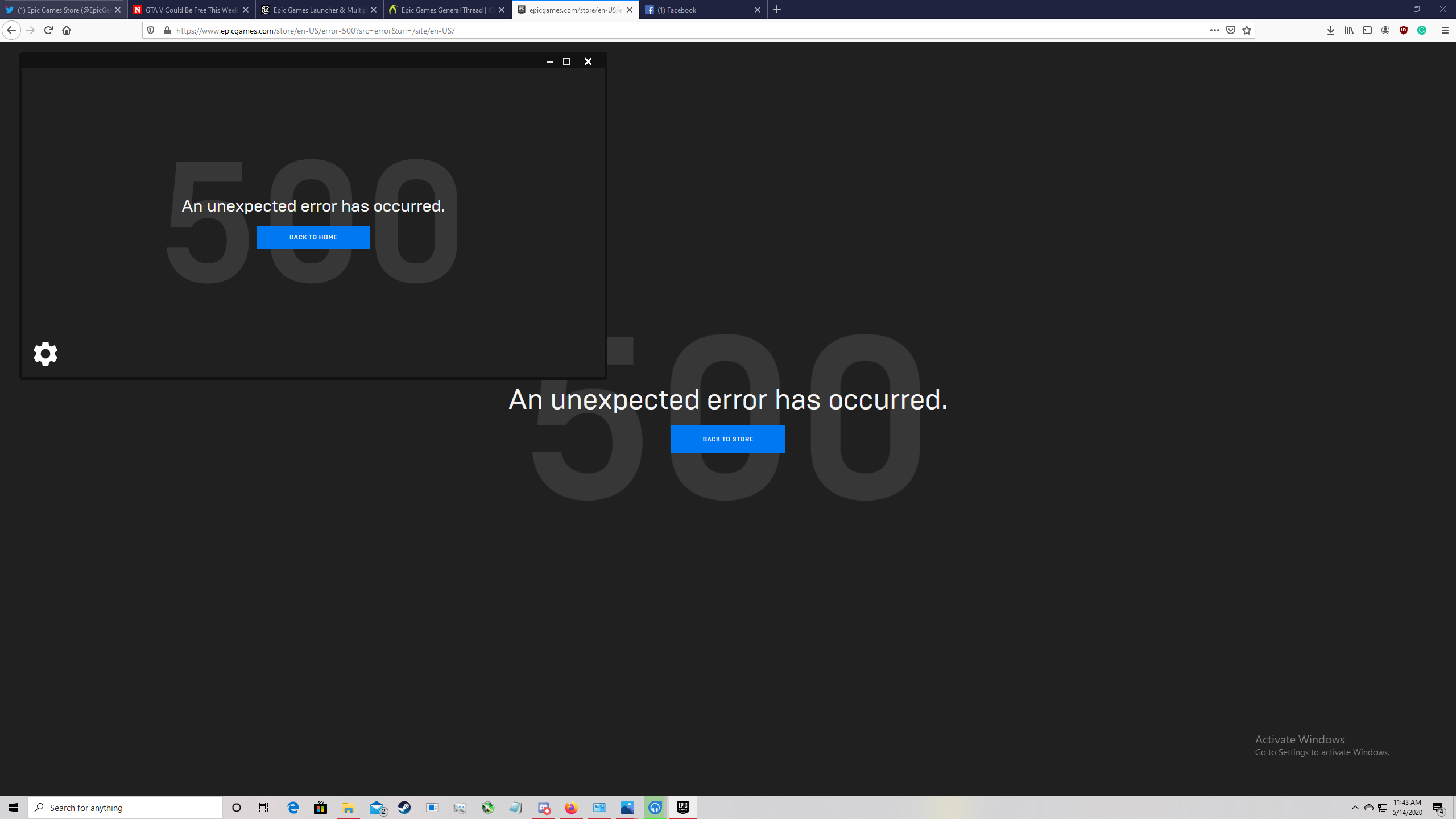Close the epicgames.com store tab

[630, 10]
